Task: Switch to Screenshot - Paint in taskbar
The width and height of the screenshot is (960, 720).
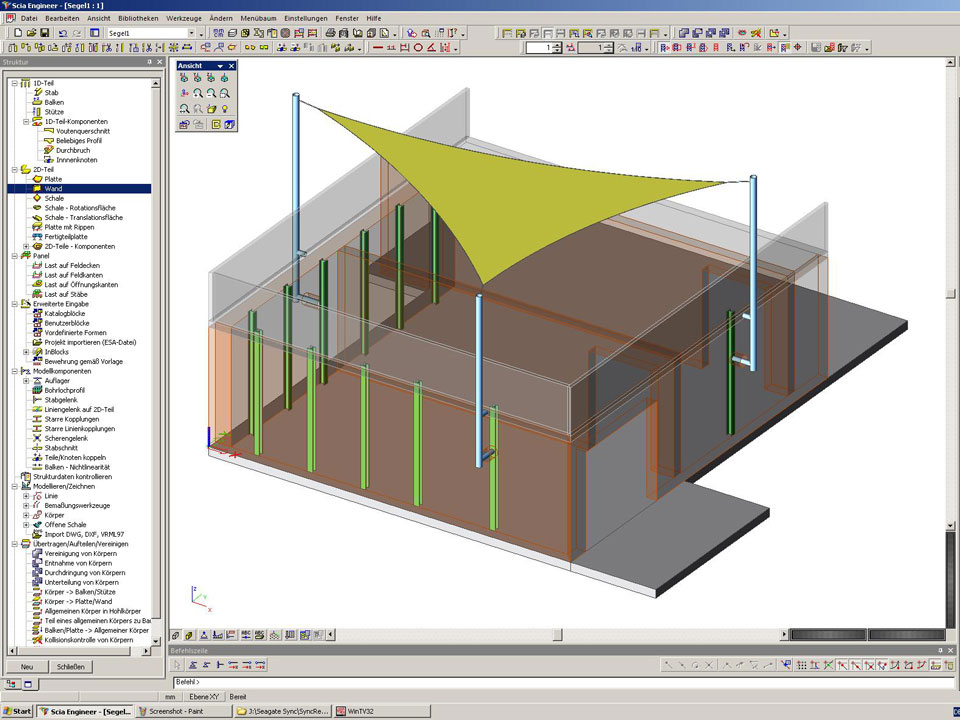Action: (x=183, y=712)
